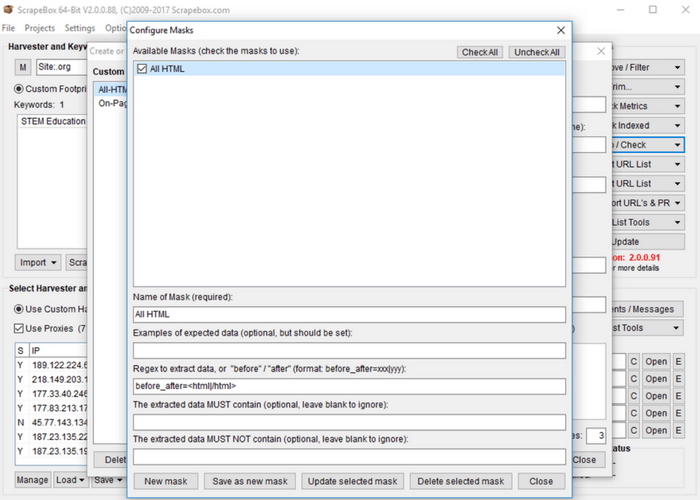The width and height of the screenshot is (700, 500).
Task: Close the Create custom data grabber window X
Action: tap(601, 51)
